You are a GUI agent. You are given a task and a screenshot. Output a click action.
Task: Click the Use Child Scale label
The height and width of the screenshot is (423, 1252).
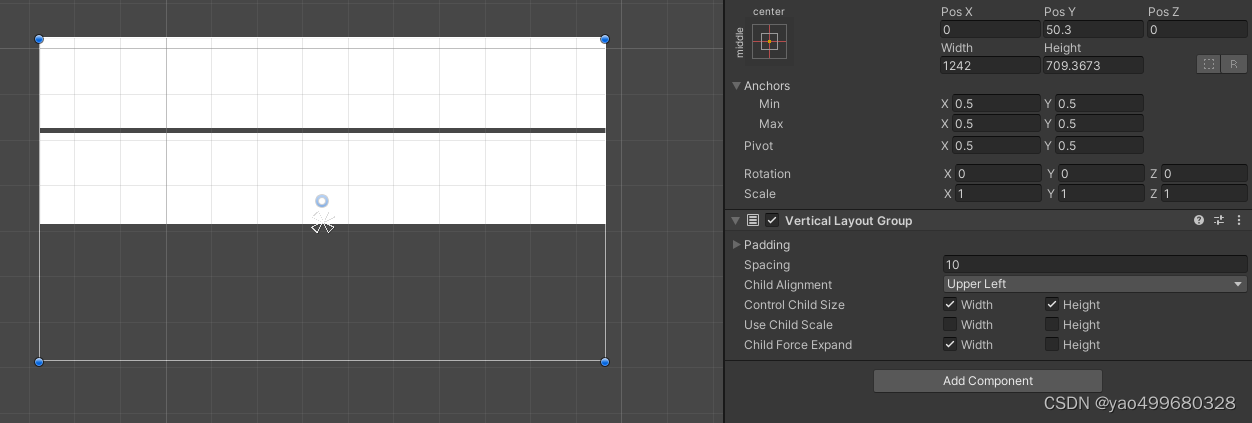tap(788, 325)
